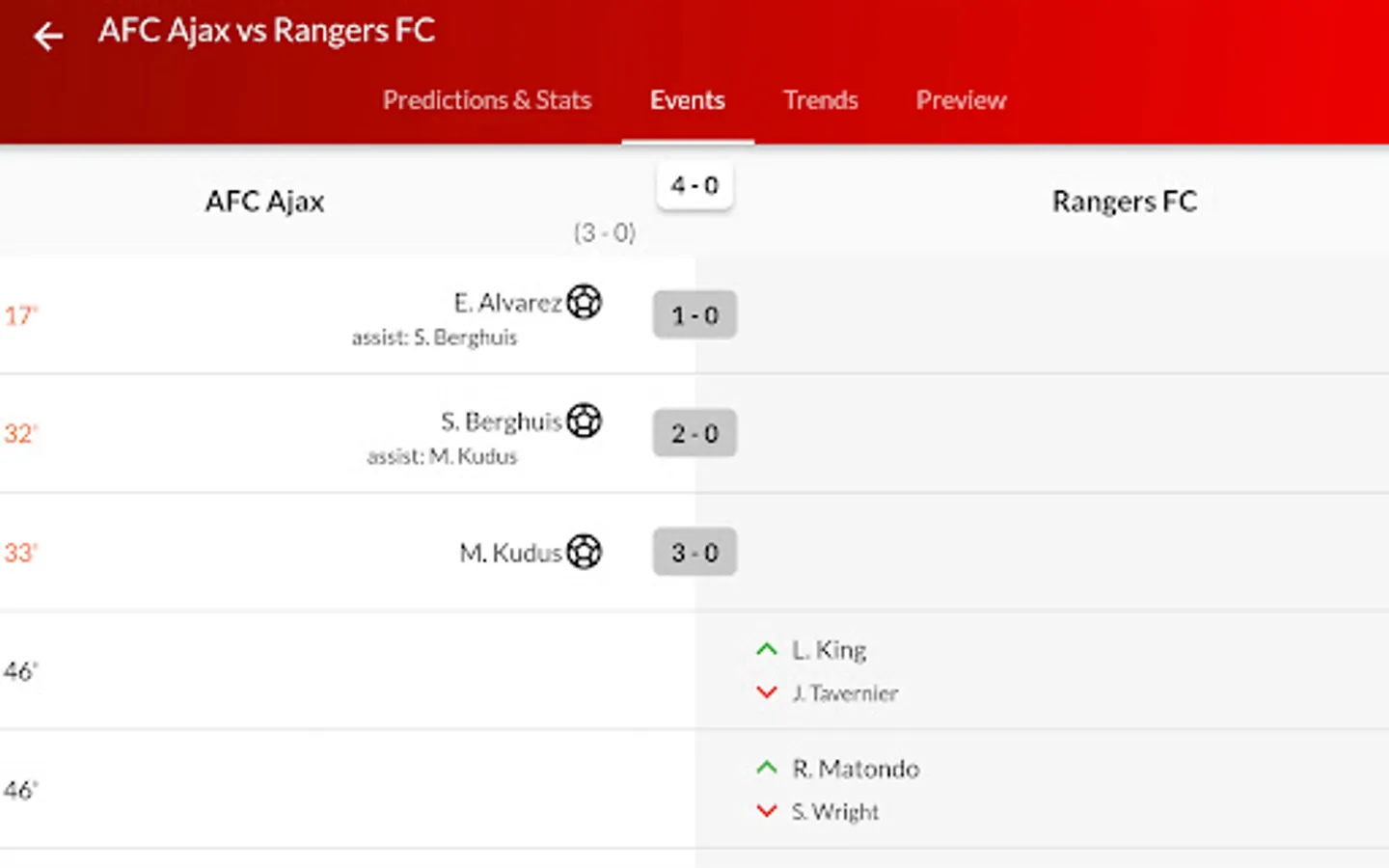Go back using the arrow icon
Screen dimensions: 1389x868
coord(47,37)
